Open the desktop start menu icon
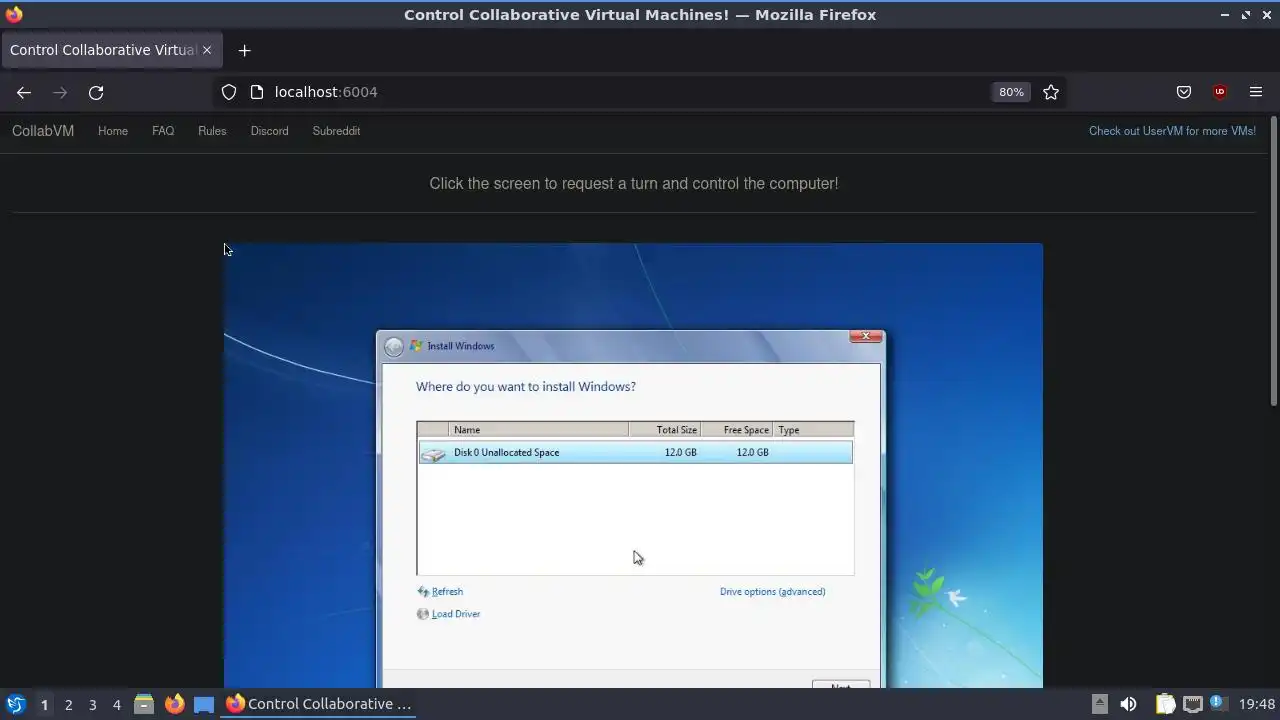 16,704
